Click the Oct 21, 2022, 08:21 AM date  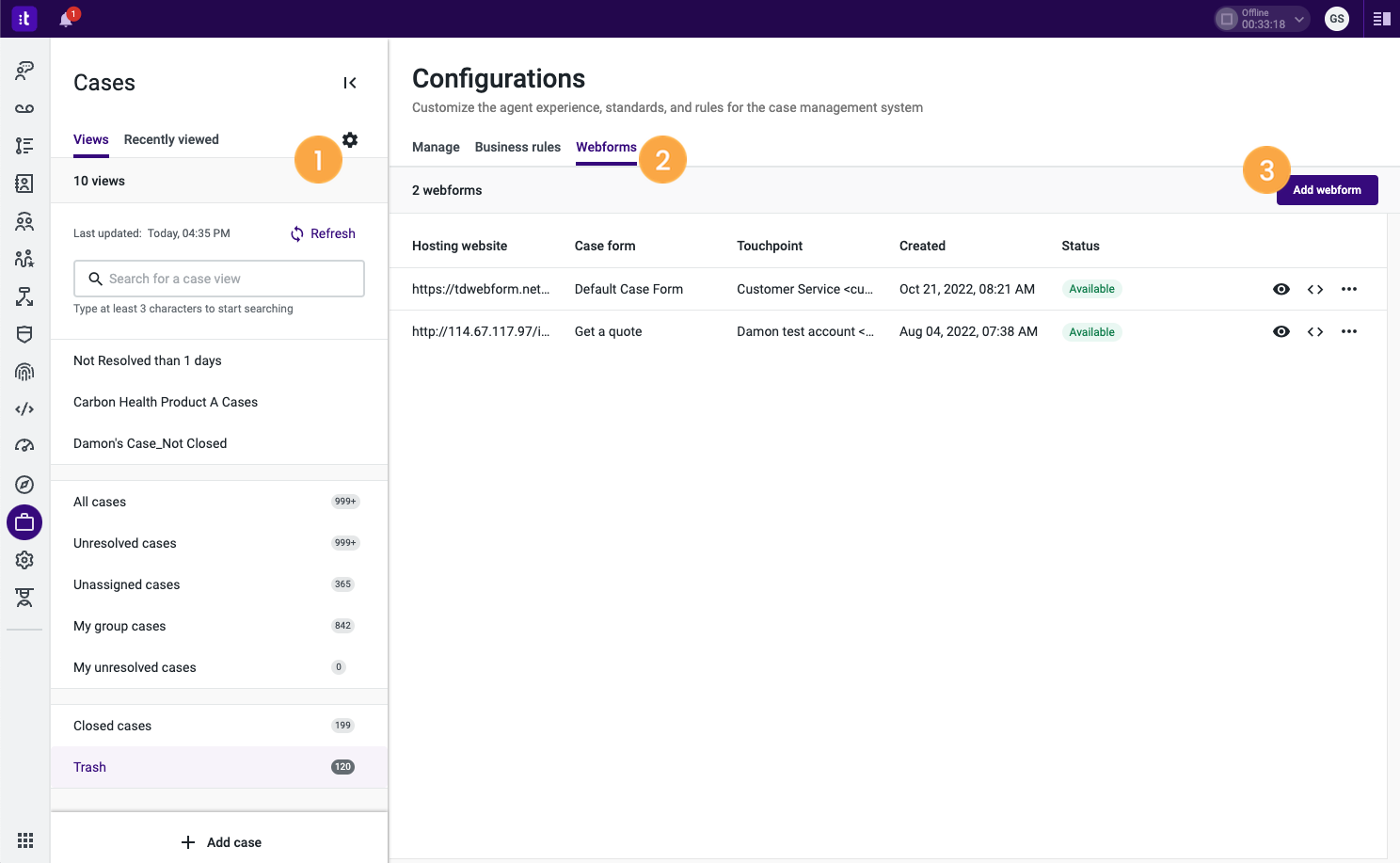(x=967, y=289)
